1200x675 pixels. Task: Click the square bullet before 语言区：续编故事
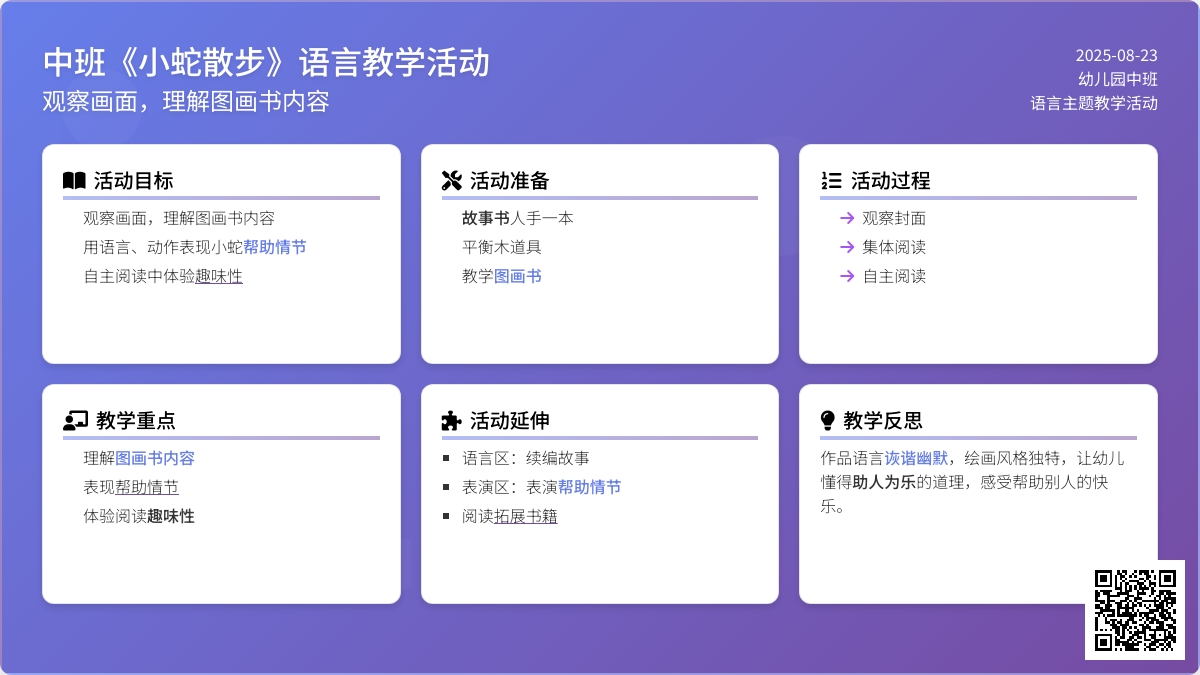click(x=446, y=458)
